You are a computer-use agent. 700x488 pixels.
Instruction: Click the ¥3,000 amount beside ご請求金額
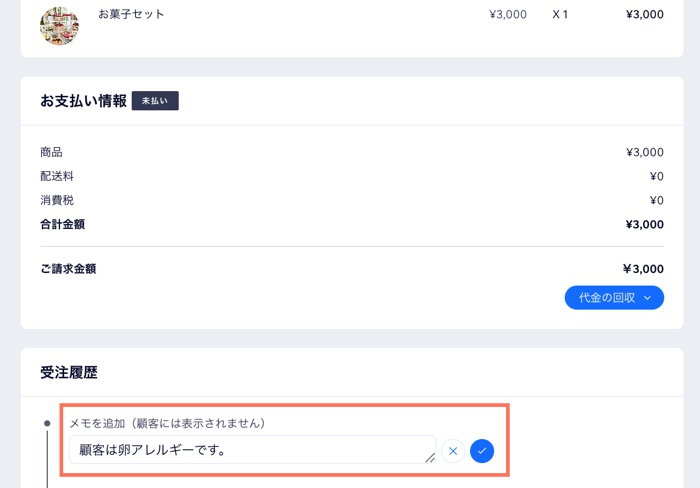(643, 269)
